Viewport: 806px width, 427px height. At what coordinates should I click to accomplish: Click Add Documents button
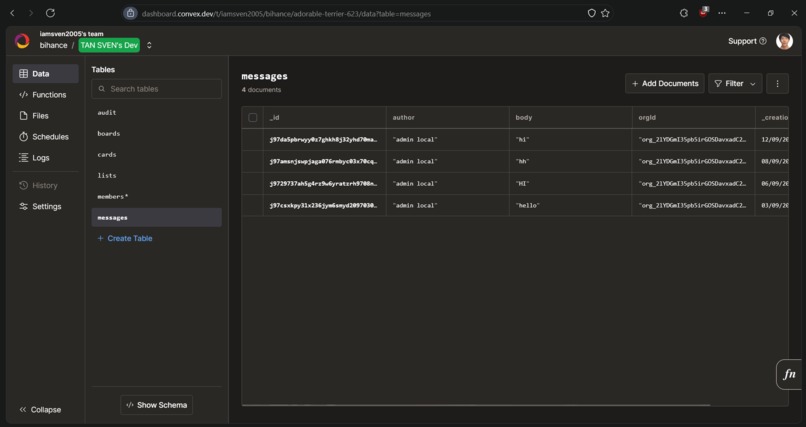pos(665,83)
